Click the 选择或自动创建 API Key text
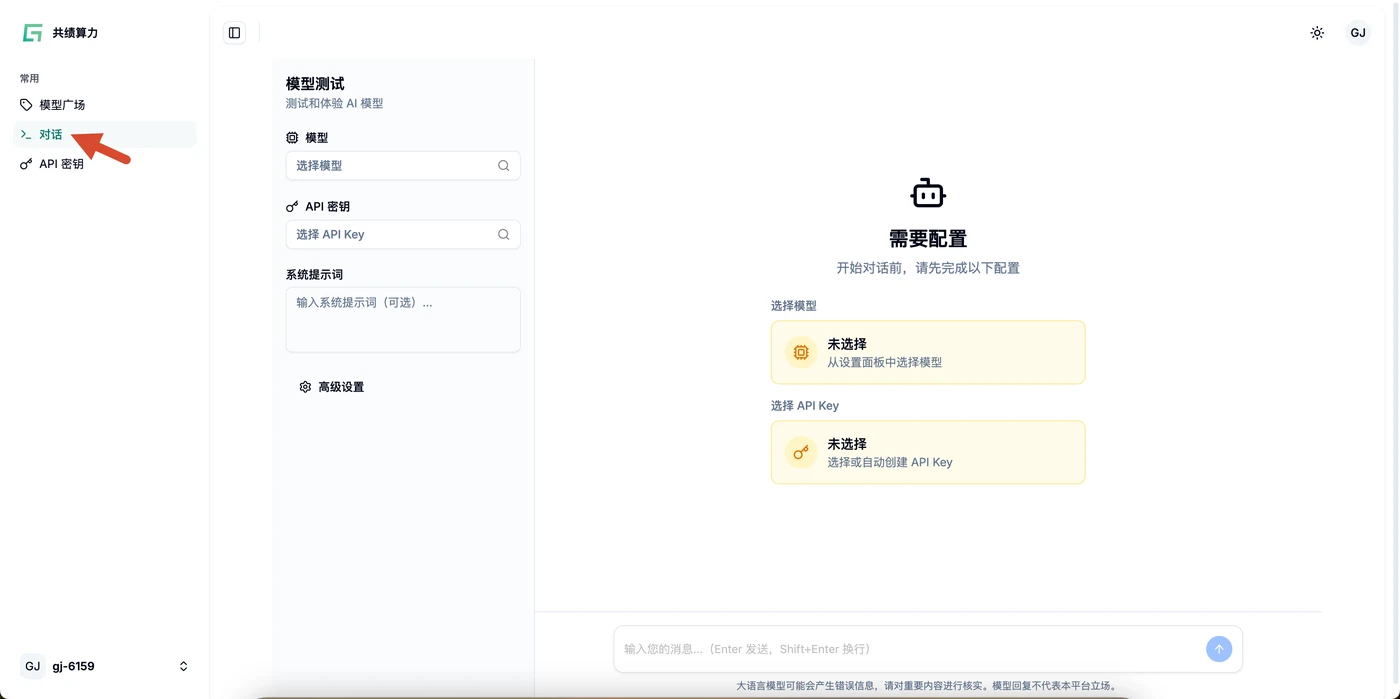This screenshot has width=1400, height=699. click(x=890, y=462)
